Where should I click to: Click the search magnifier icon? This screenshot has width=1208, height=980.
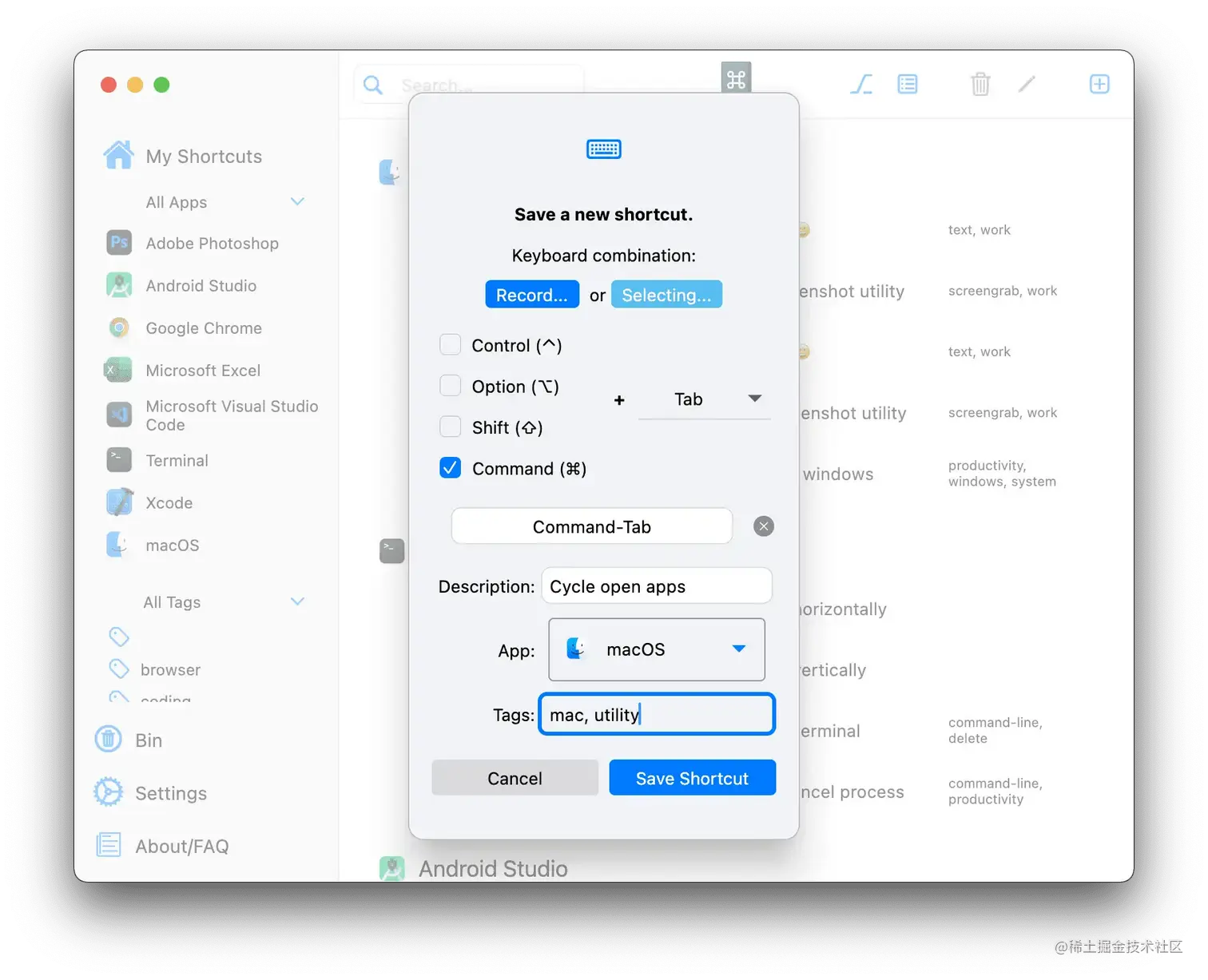coord(373,85)
